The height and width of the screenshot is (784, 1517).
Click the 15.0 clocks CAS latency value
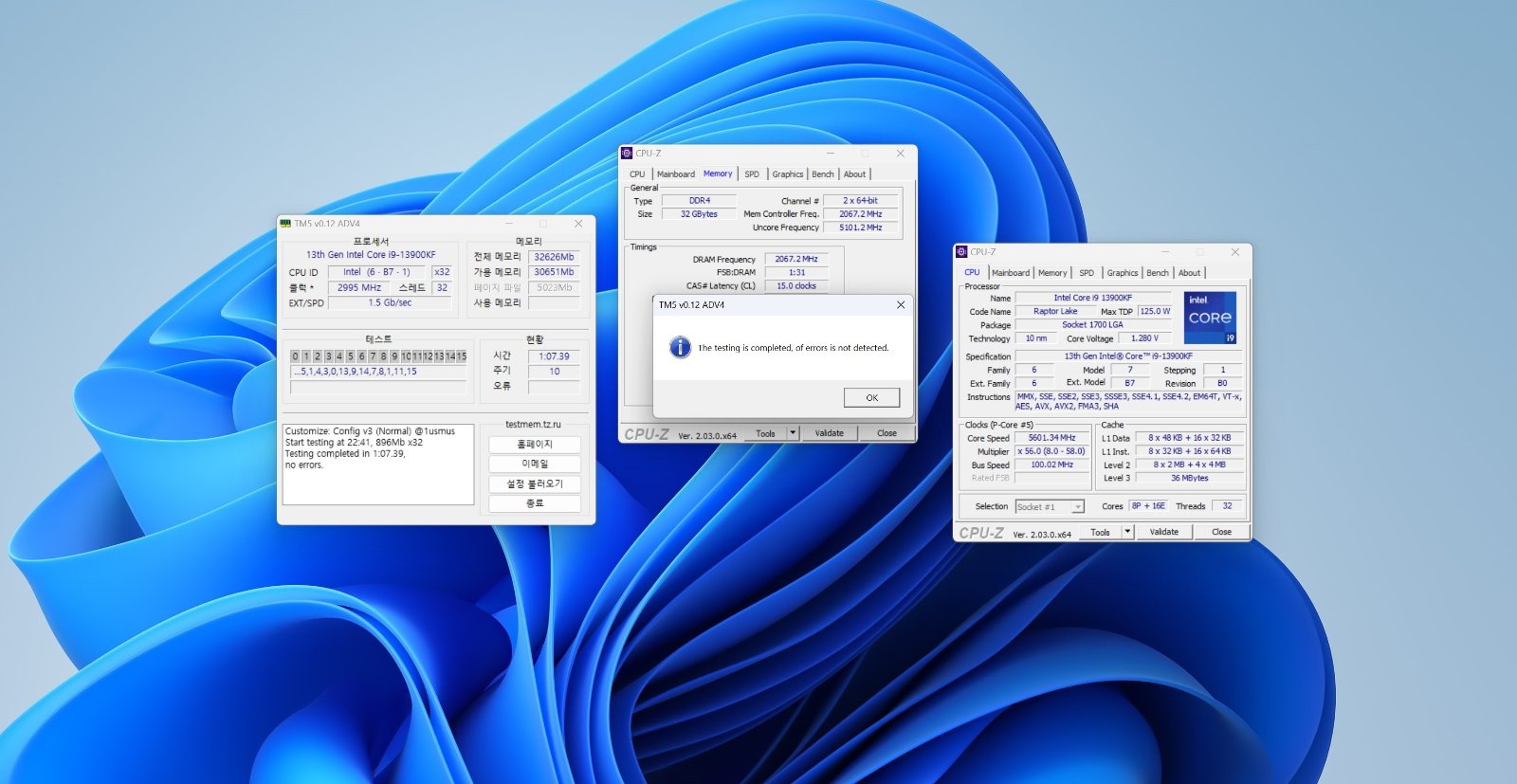point(796,285)
